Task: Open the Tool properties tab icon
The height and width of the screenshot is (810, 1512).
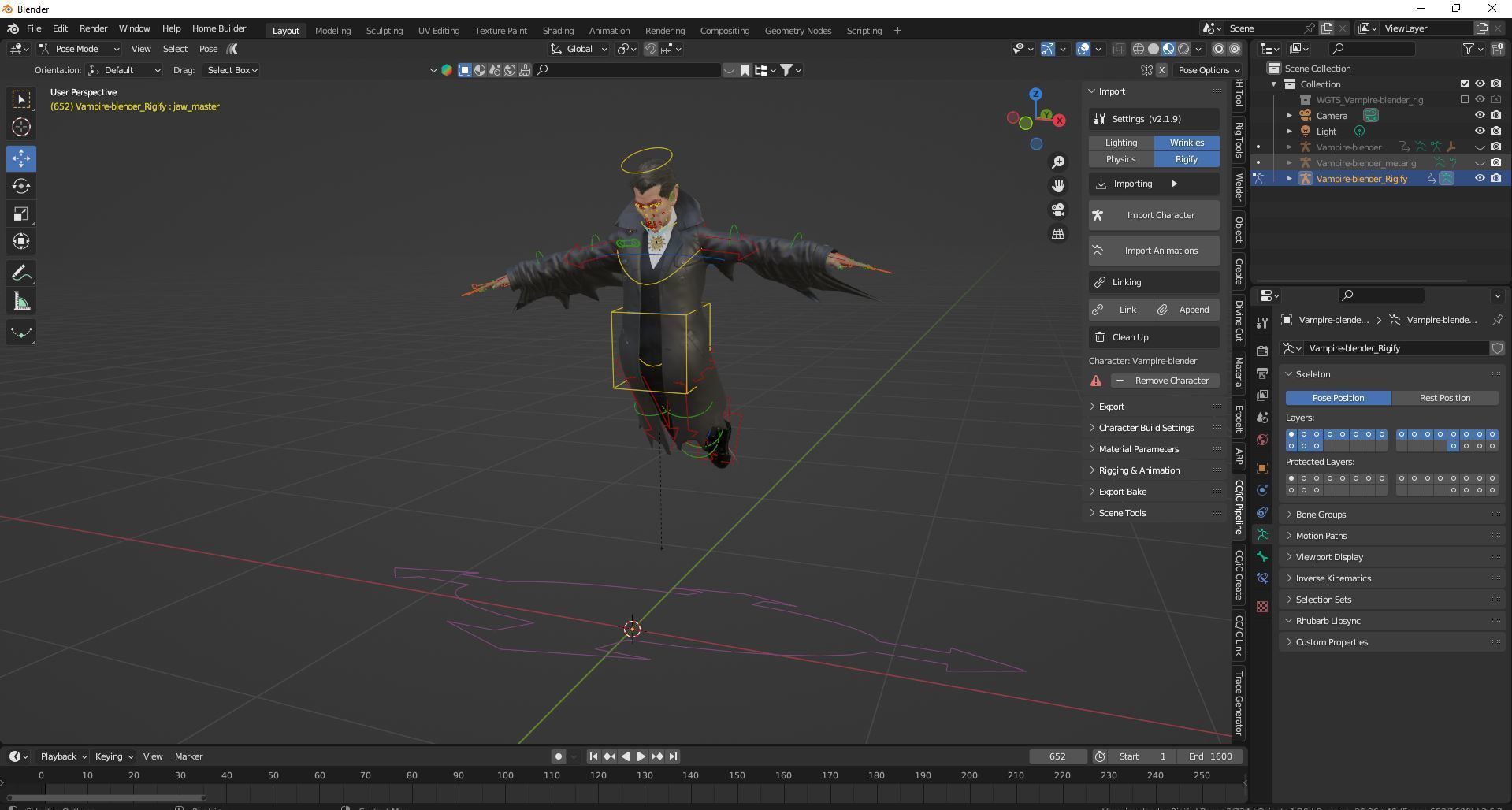Action: (1262, 322)
